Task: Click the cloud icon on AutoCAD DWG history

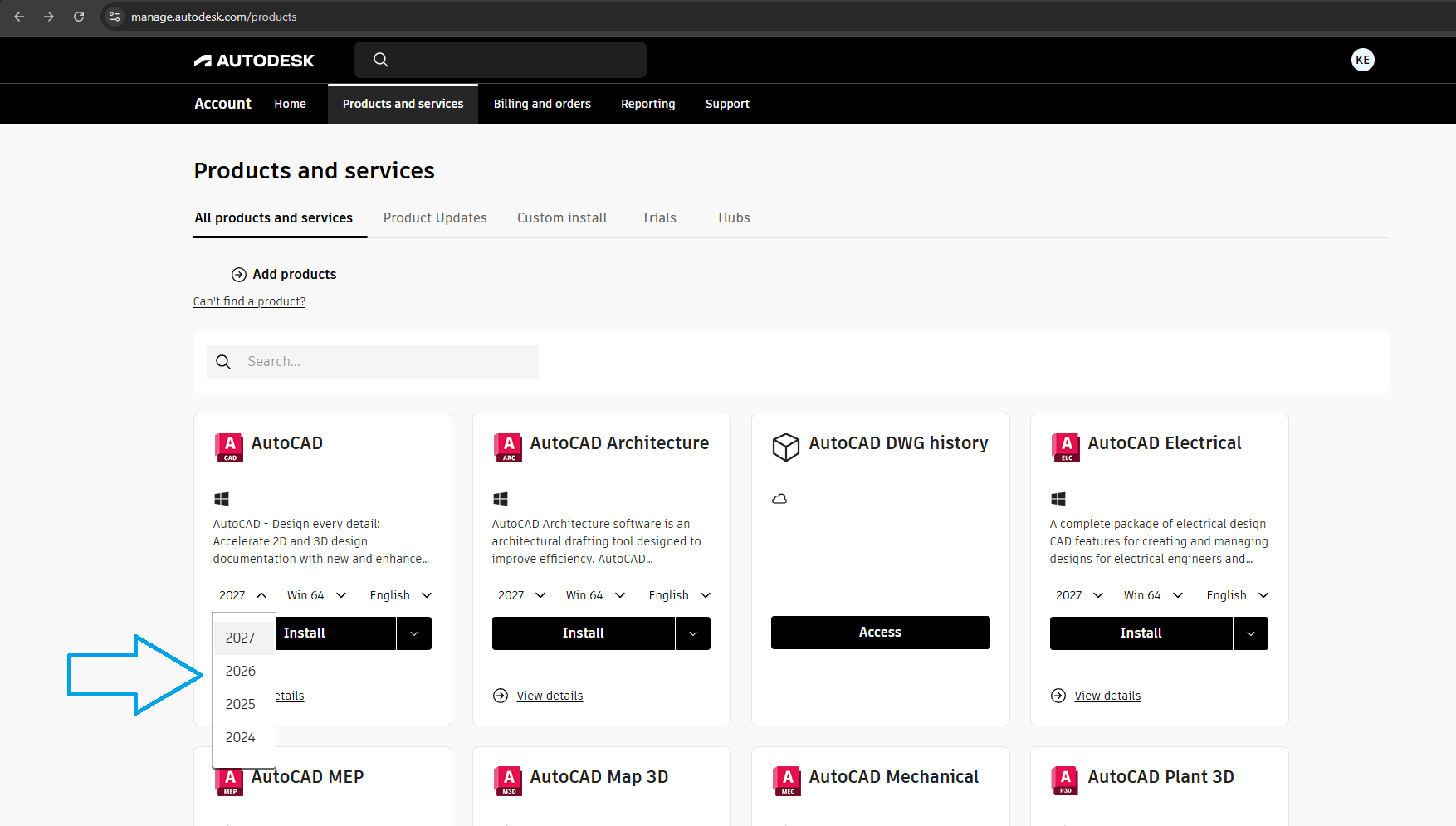Action: click(x=779, y=499)
